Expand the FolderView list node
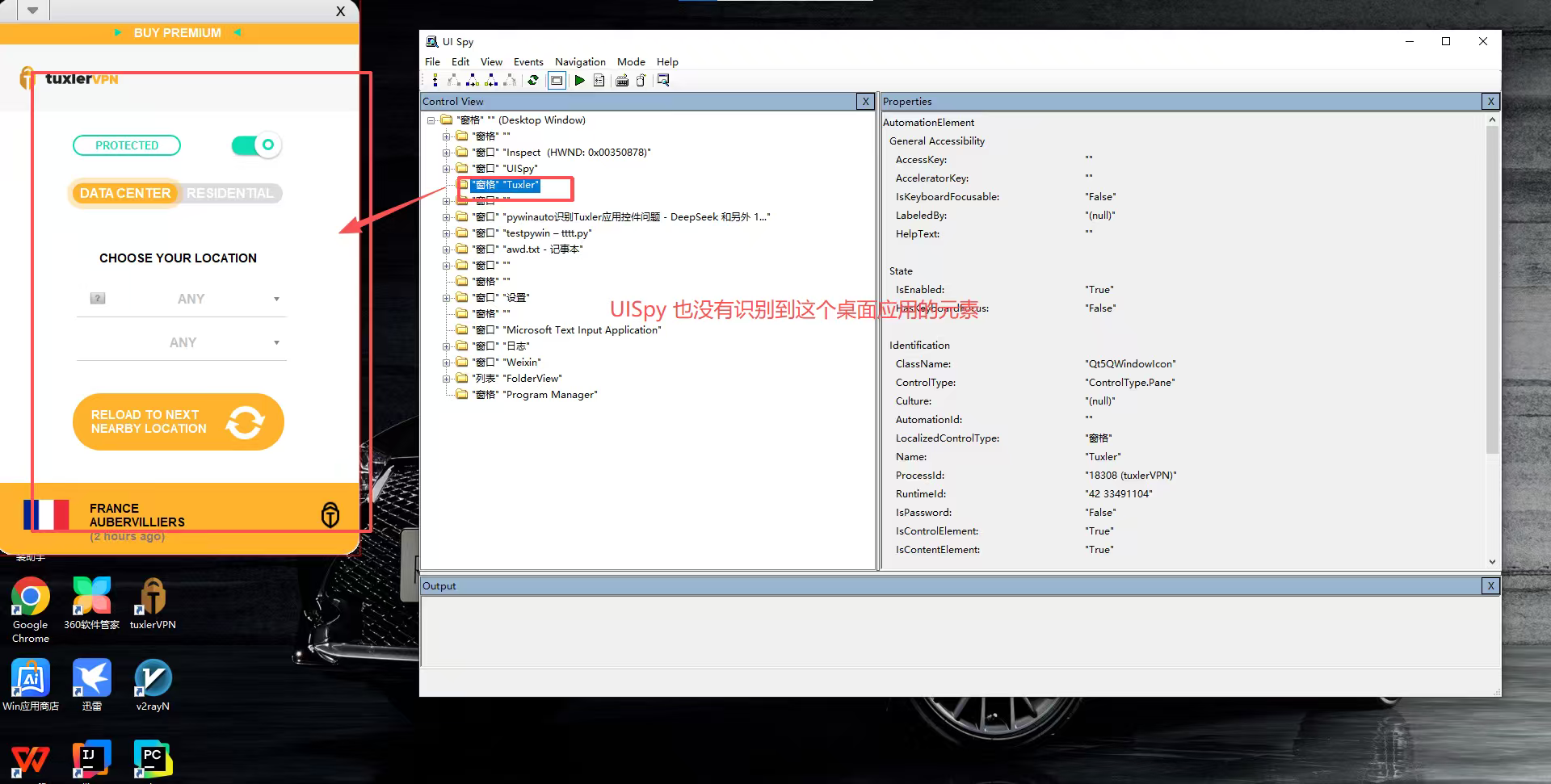1551x784 pixels. pos(447,379)
